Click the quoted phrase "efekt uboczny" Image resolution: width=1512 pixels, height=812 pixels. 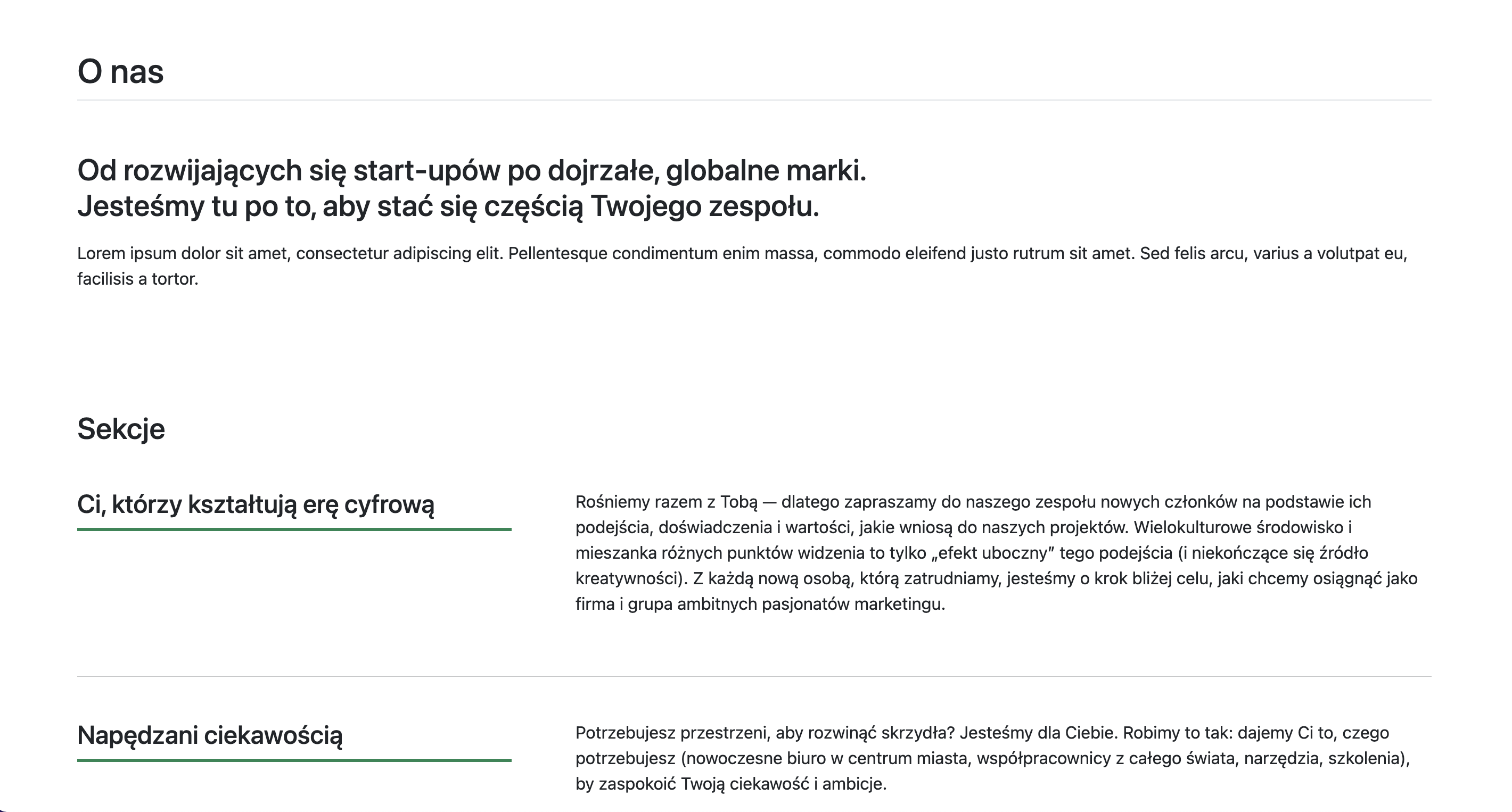(x=992, y=553)
